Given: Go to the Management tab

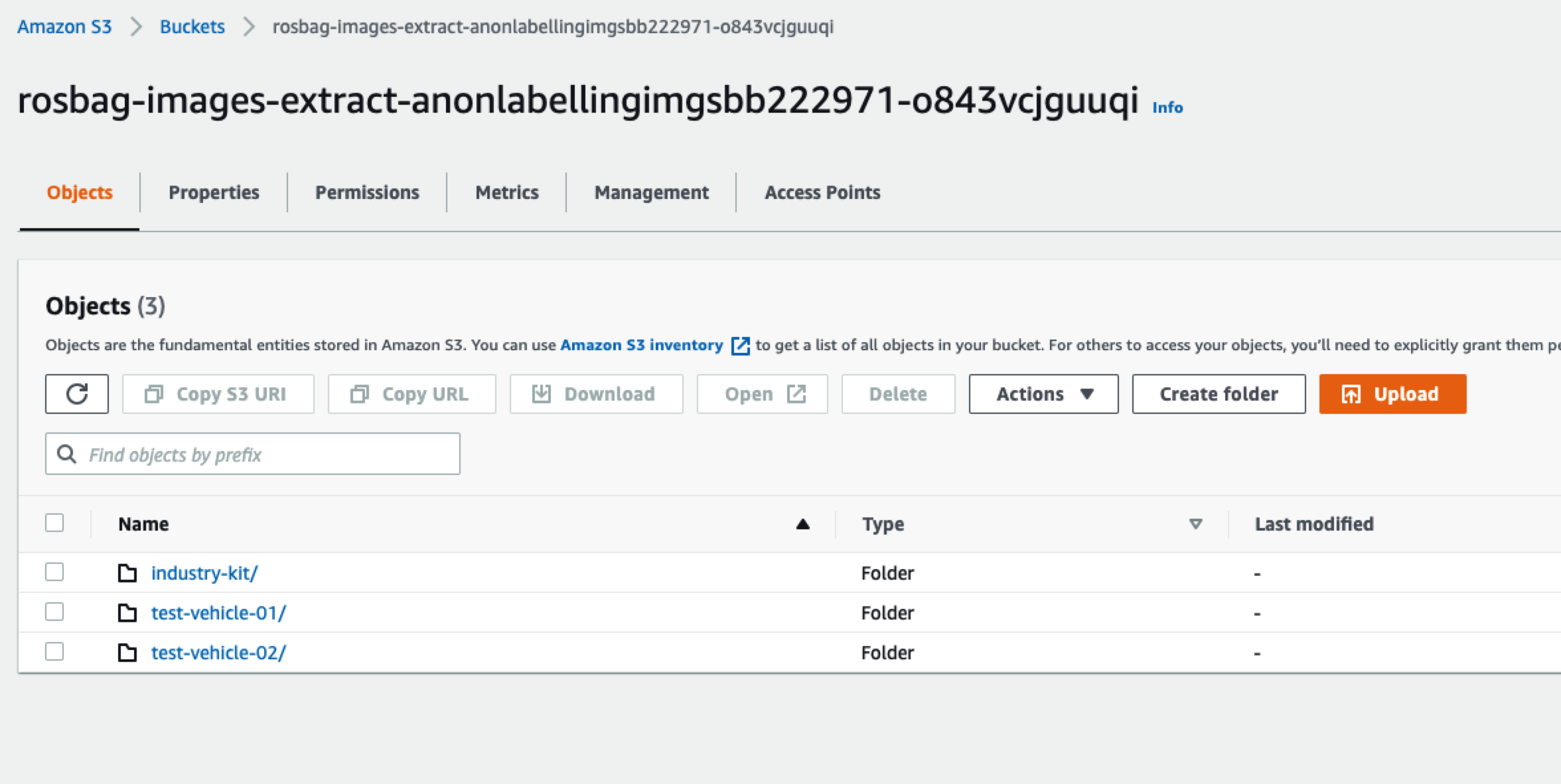Looking at the screenshot, I should [x=652, y=192].
